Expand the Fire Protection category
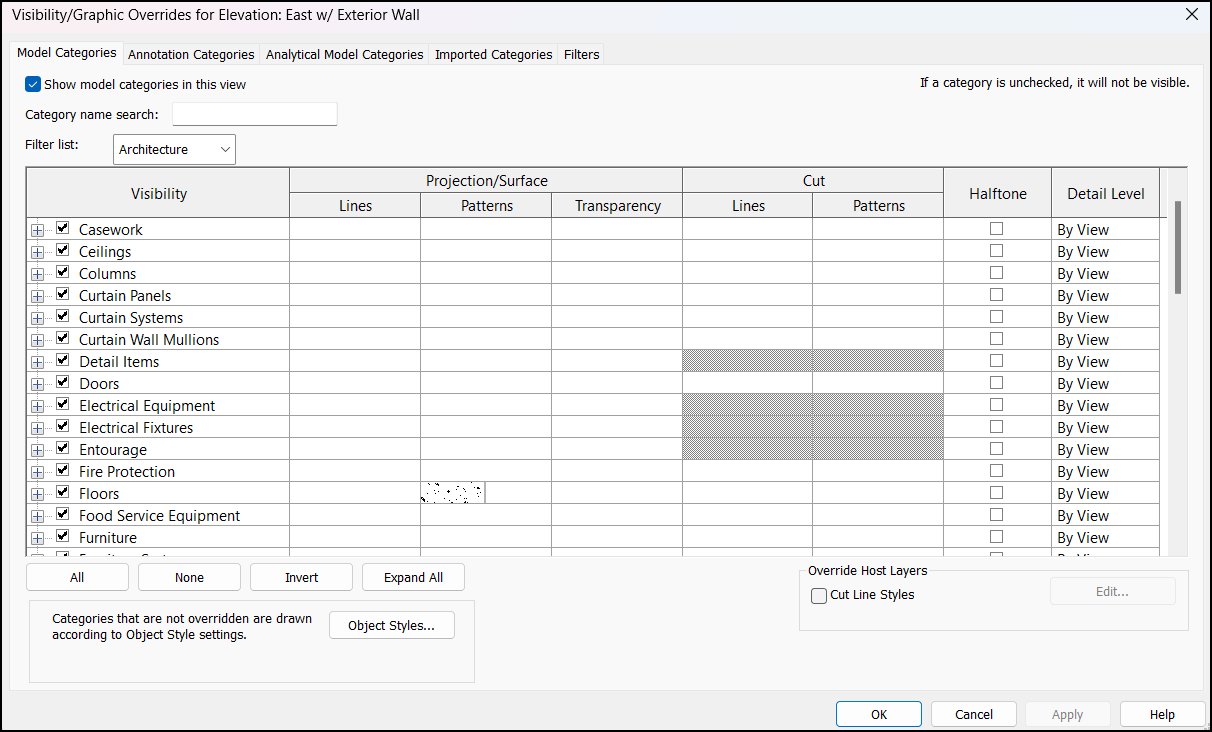Viewport: 1212px width, 732px height. [x=38, y=472]
